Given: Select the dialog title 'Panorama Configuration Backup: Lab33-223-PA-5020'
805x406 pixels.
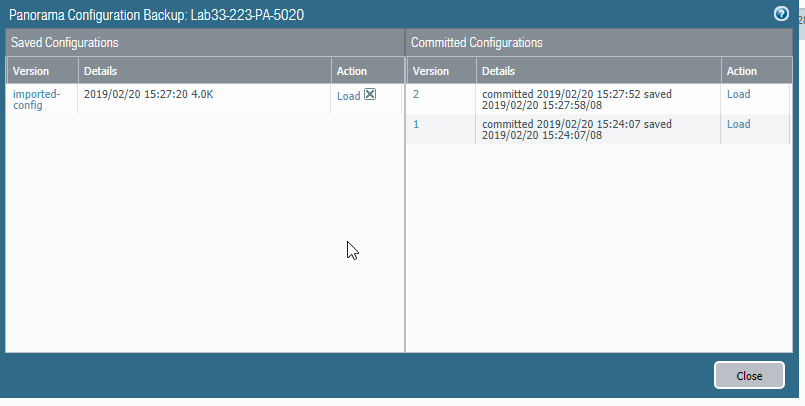Looking at the screenshot, I should tap(157, 15).
